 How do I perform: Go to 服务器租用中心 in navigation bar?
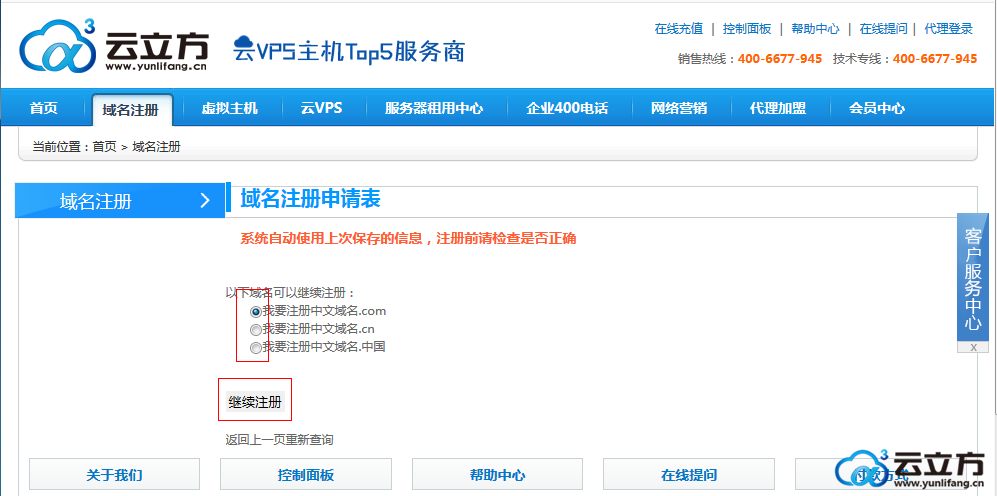[434, 108]
